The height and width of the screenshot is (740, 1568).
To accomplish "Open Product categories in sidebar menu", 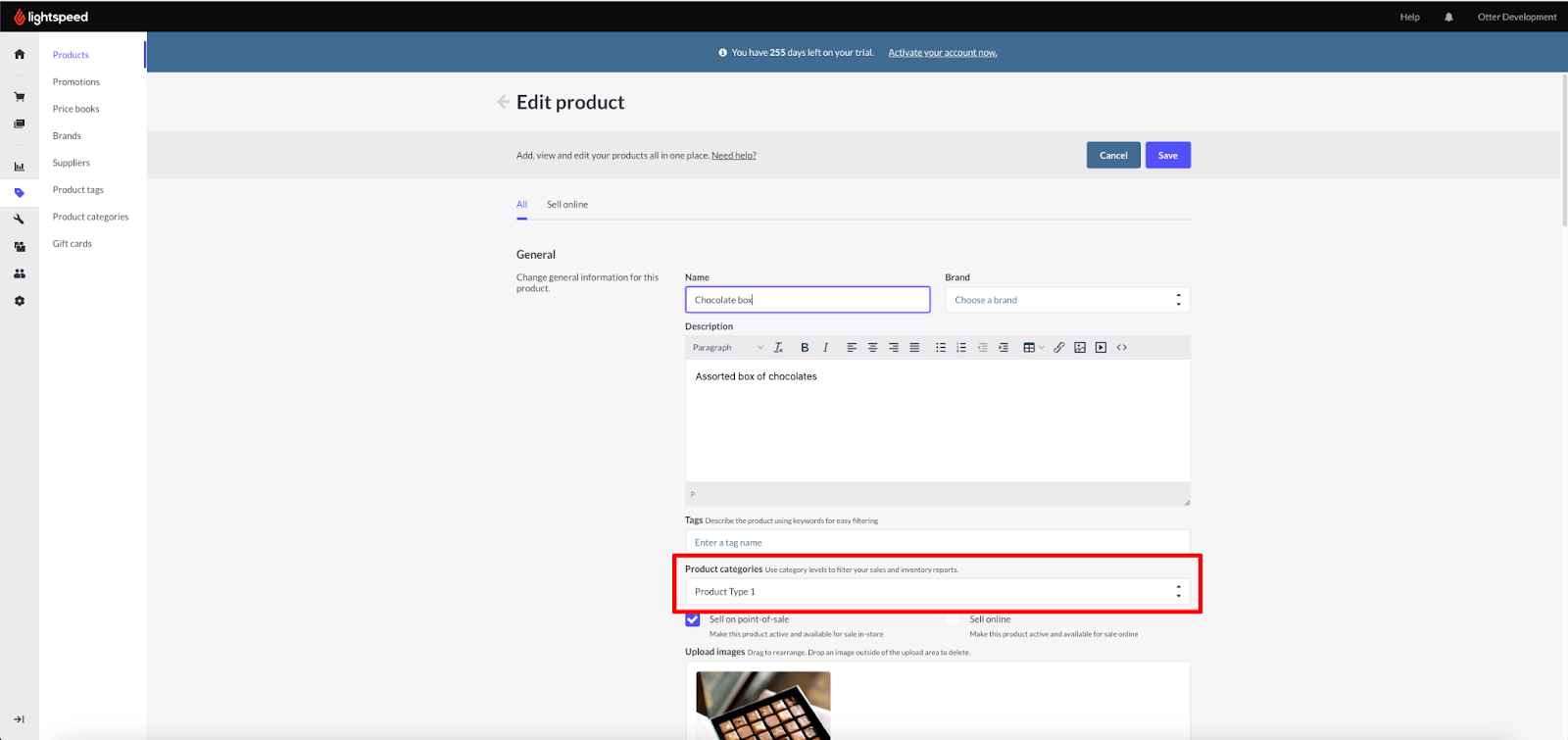I will (x=91, y=217).
